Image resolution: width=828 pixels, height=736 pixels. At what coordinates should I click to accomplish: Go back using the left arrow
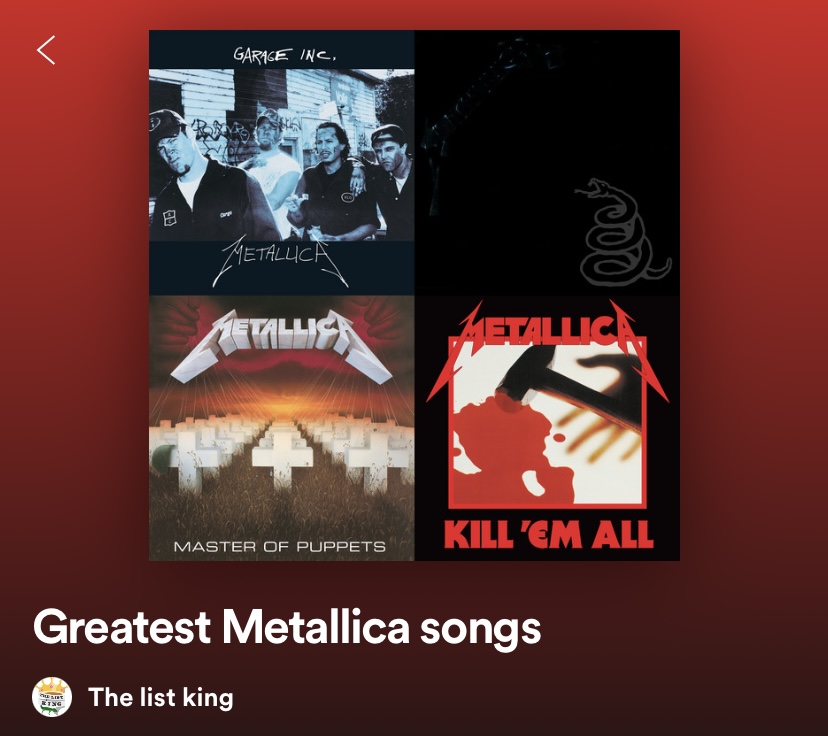46,50
